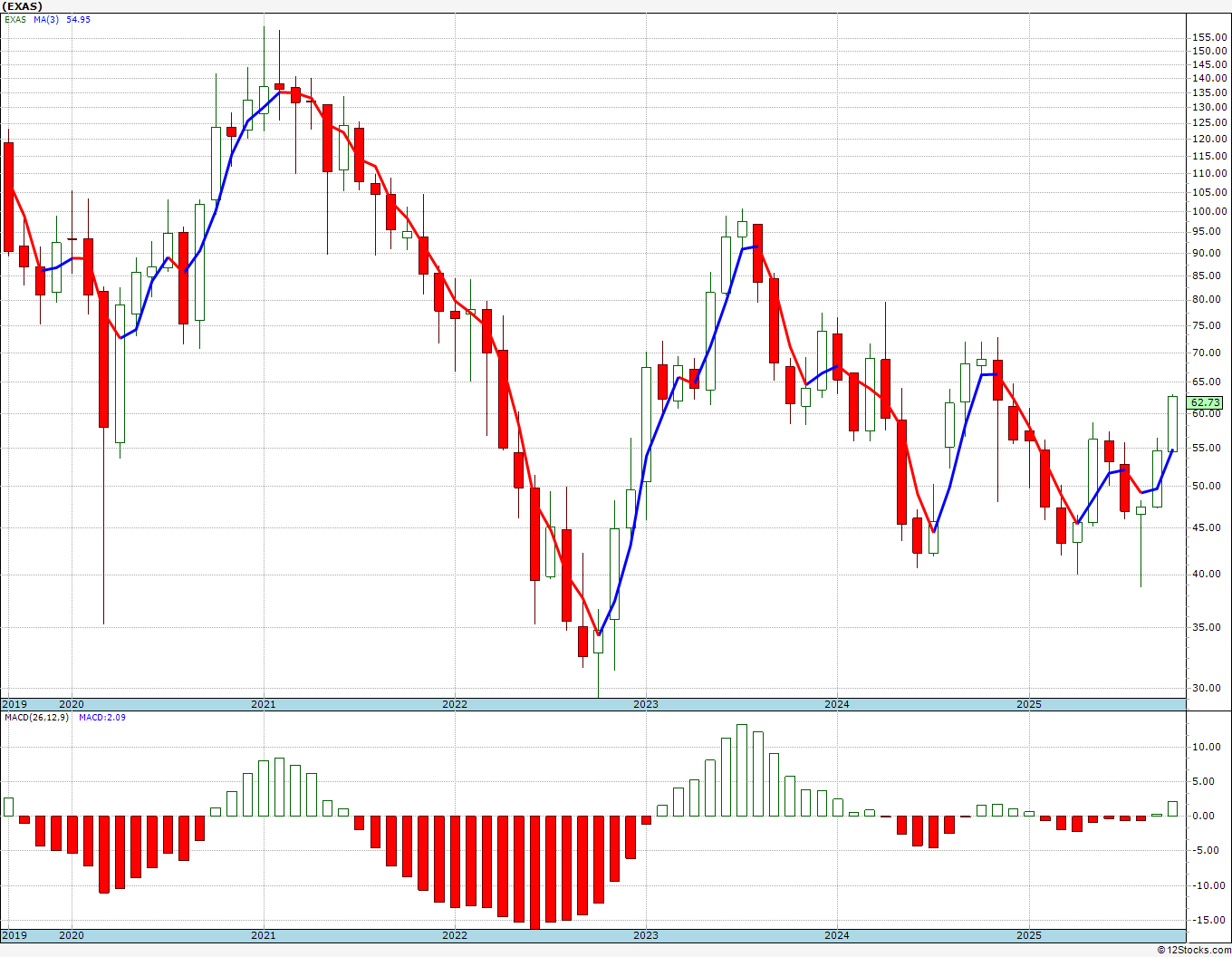Image resolution: width=1232 pixels, height=957 pixels.
Task: Select 2025 on the MACD time axis
Action: click(x=1028, y=935)
